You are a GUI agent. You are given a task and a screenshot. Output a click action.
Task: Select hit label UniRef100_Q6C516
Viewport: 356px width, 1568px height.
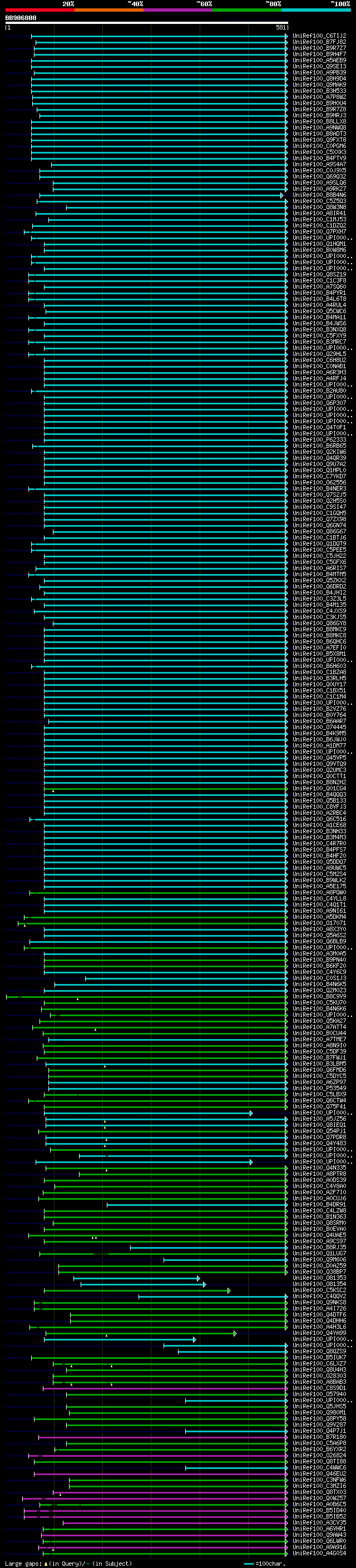[319, 819]
